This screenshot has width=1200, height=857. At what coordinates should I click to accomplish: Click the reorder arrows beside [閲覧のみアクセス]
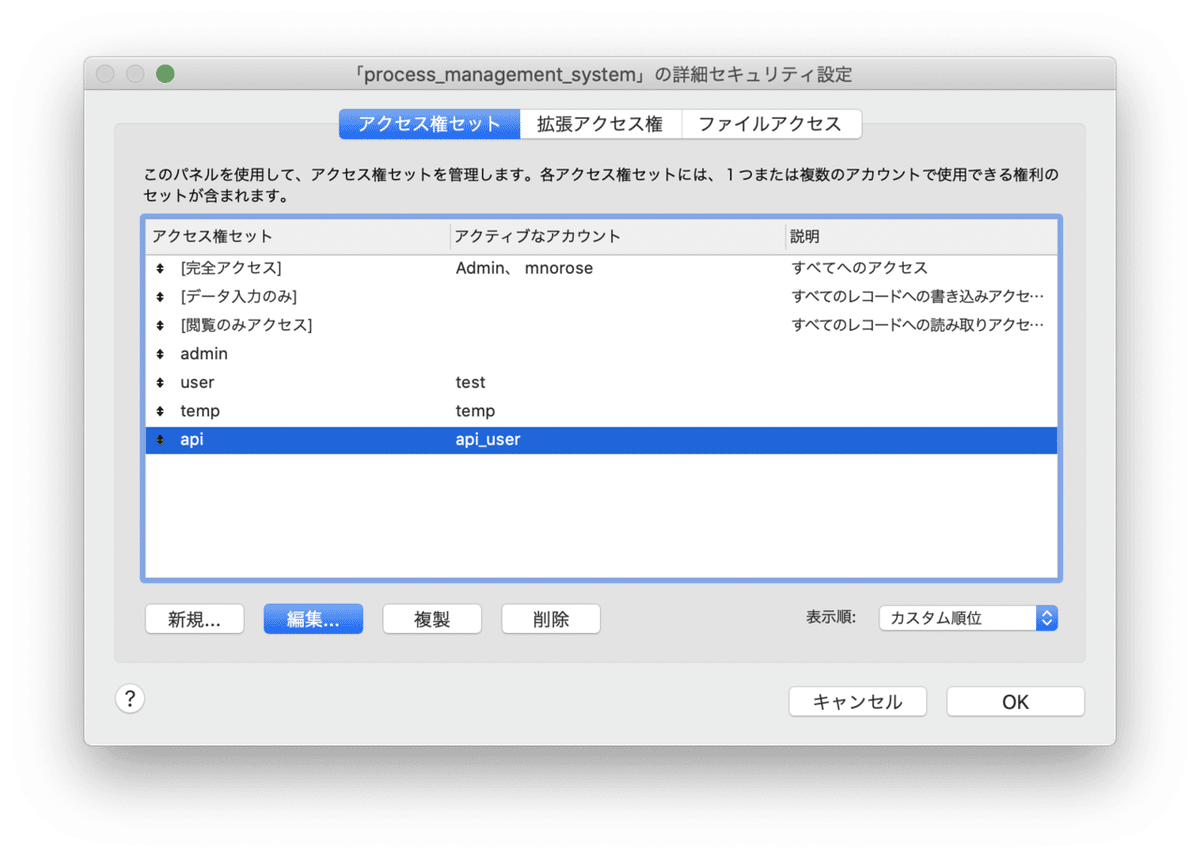[159, 324]
